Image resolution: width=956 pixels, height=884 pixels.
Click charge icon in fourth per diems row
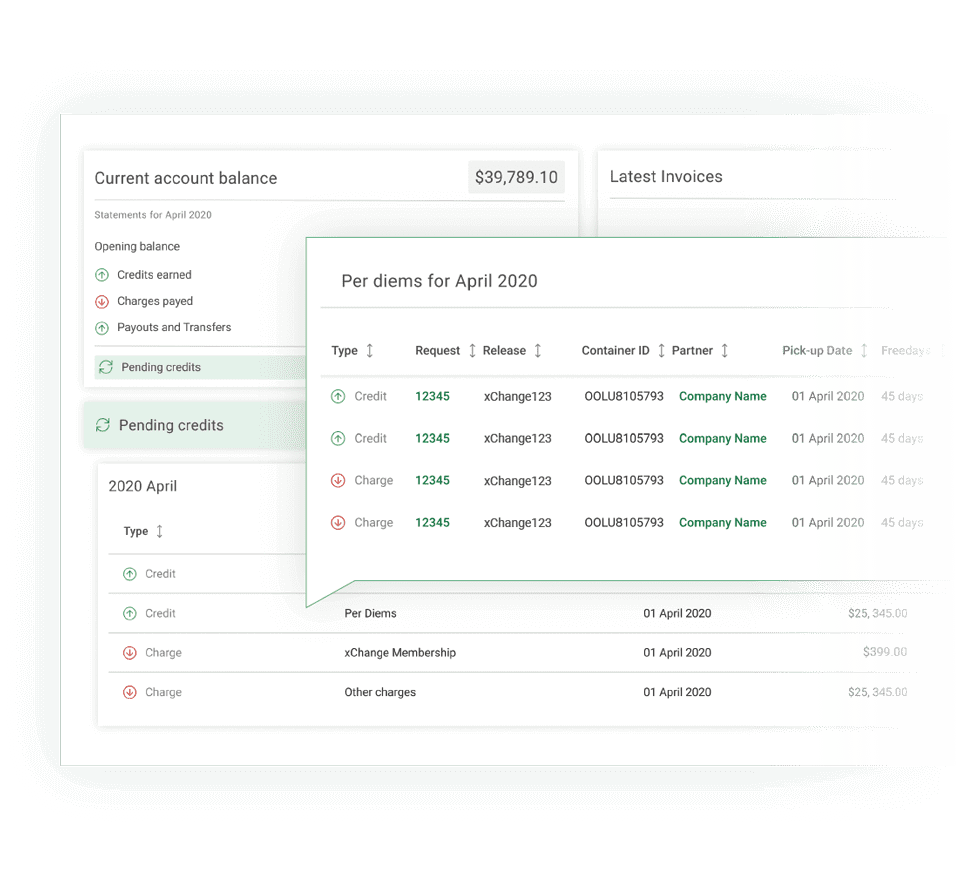tap(338, 522)
